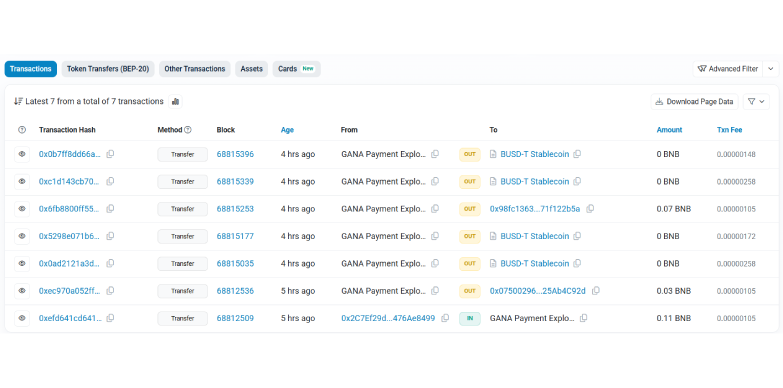Toggle the Age column header format
This screenshot has width=783, height=388.
[287, 130]
